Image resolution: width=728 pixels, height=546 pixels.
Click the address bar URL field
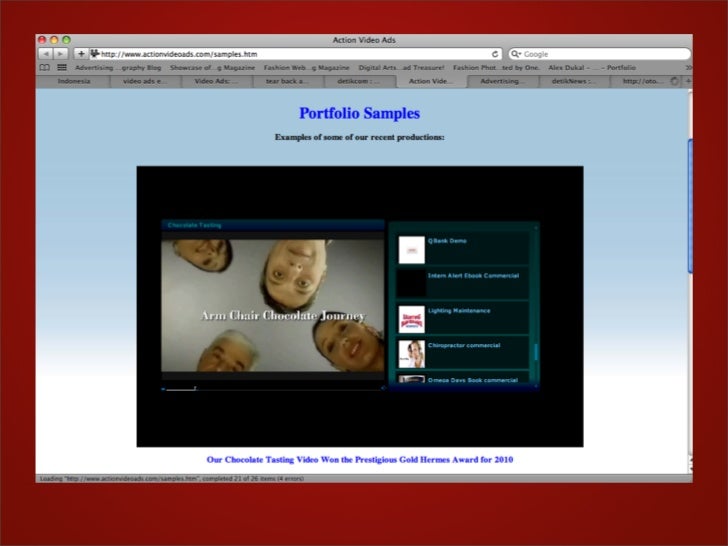pyautogui.click(x=295, y=54)
